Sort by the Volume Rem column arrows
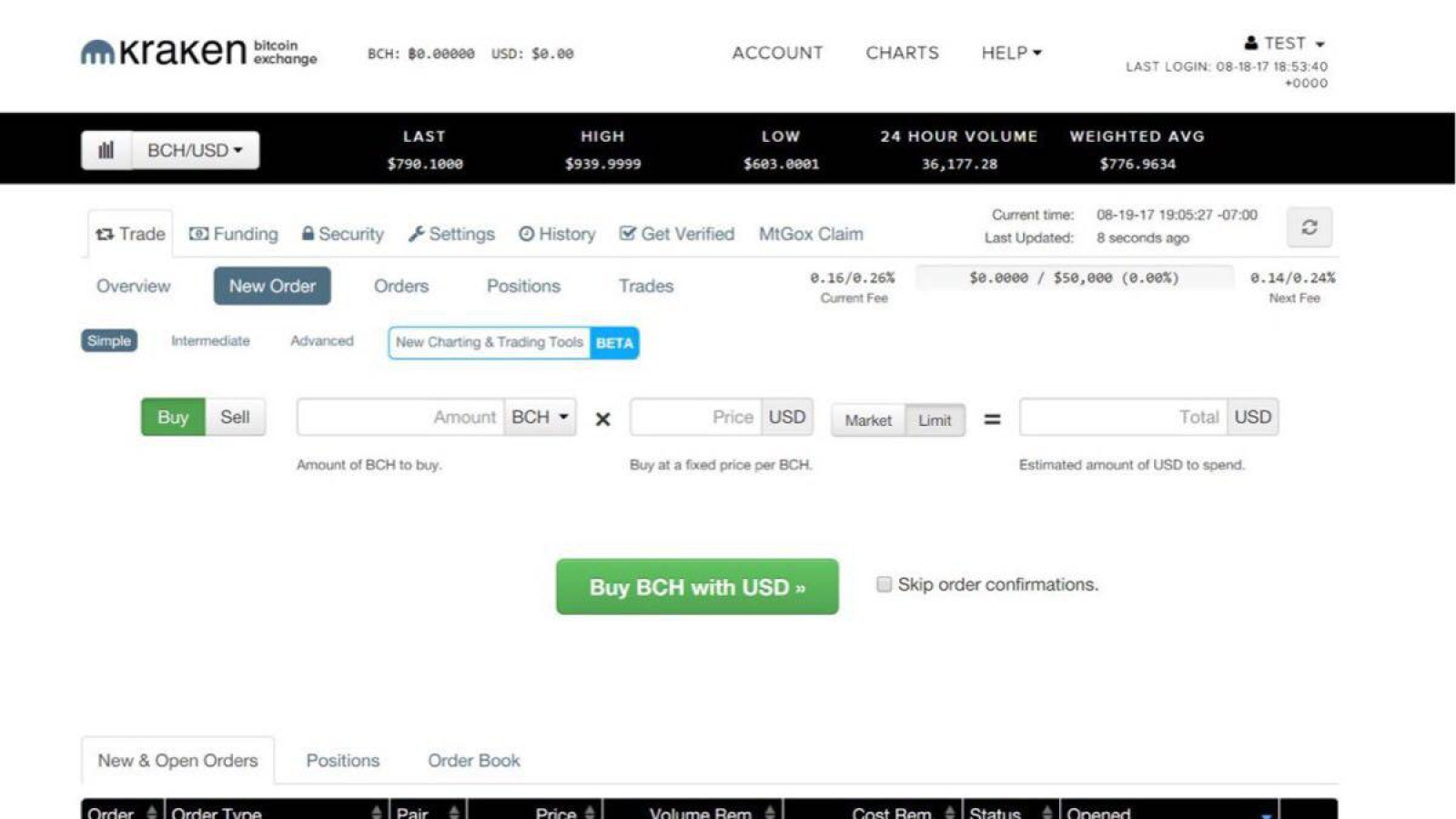The width and height of the screenshot is (1456, 819). 770,813
